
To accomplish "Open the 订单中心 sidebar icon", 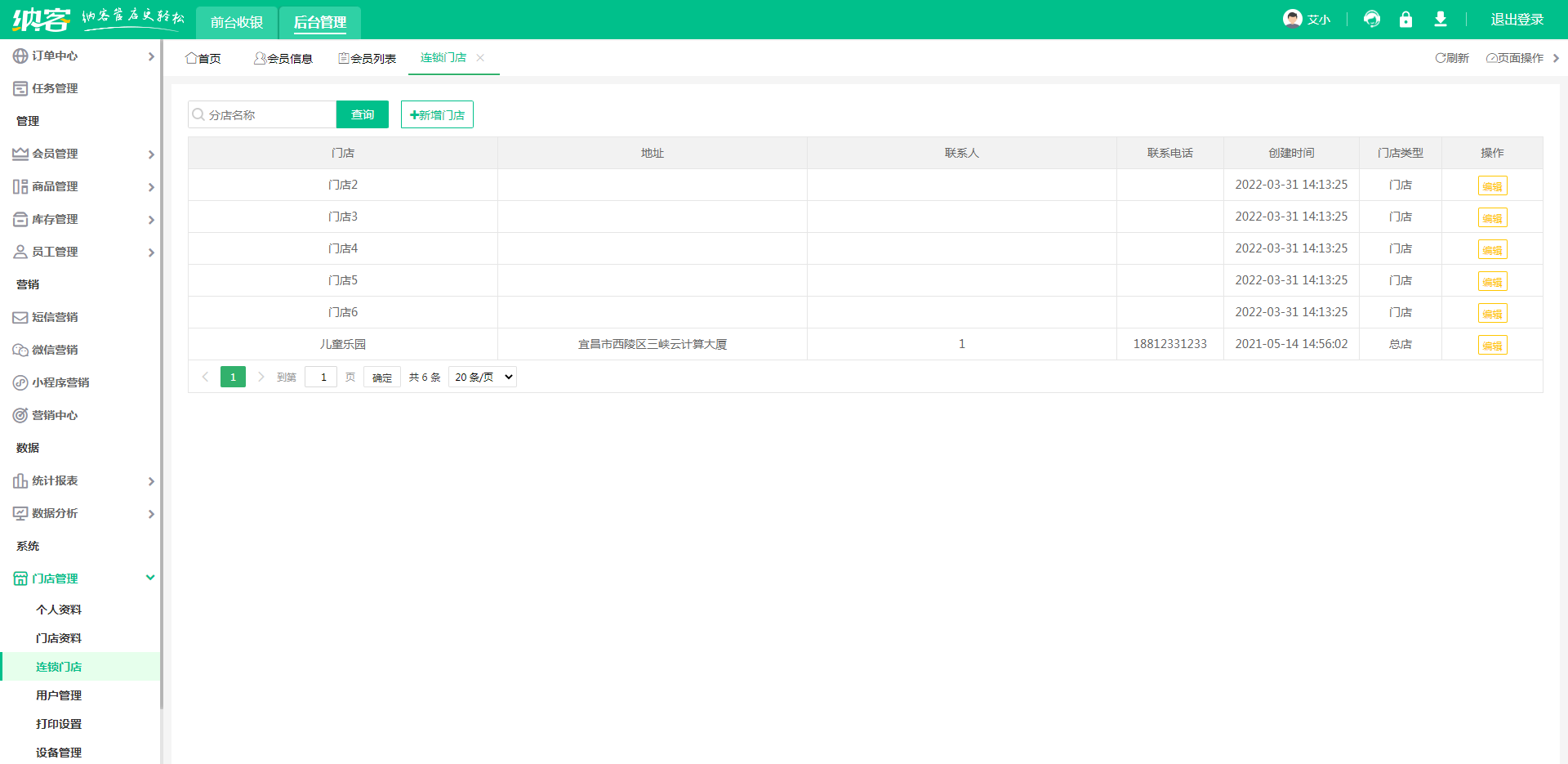I will click(20, 56).
